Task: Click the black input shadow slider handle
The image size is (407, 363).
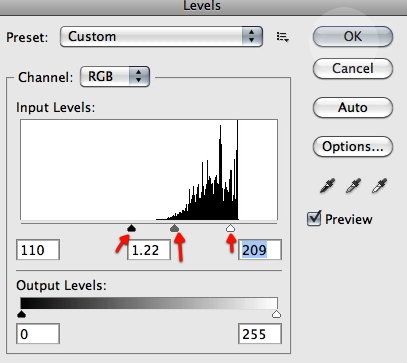Action: pos(131,228)
